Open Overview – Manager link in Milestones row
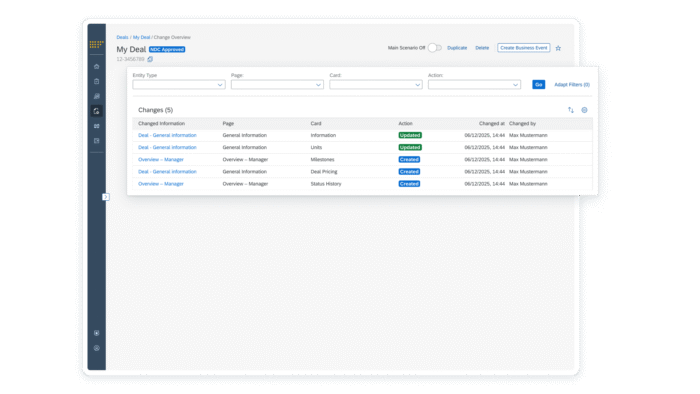The width and height of the screenshot is (700, 394). [x=161, y=159]
